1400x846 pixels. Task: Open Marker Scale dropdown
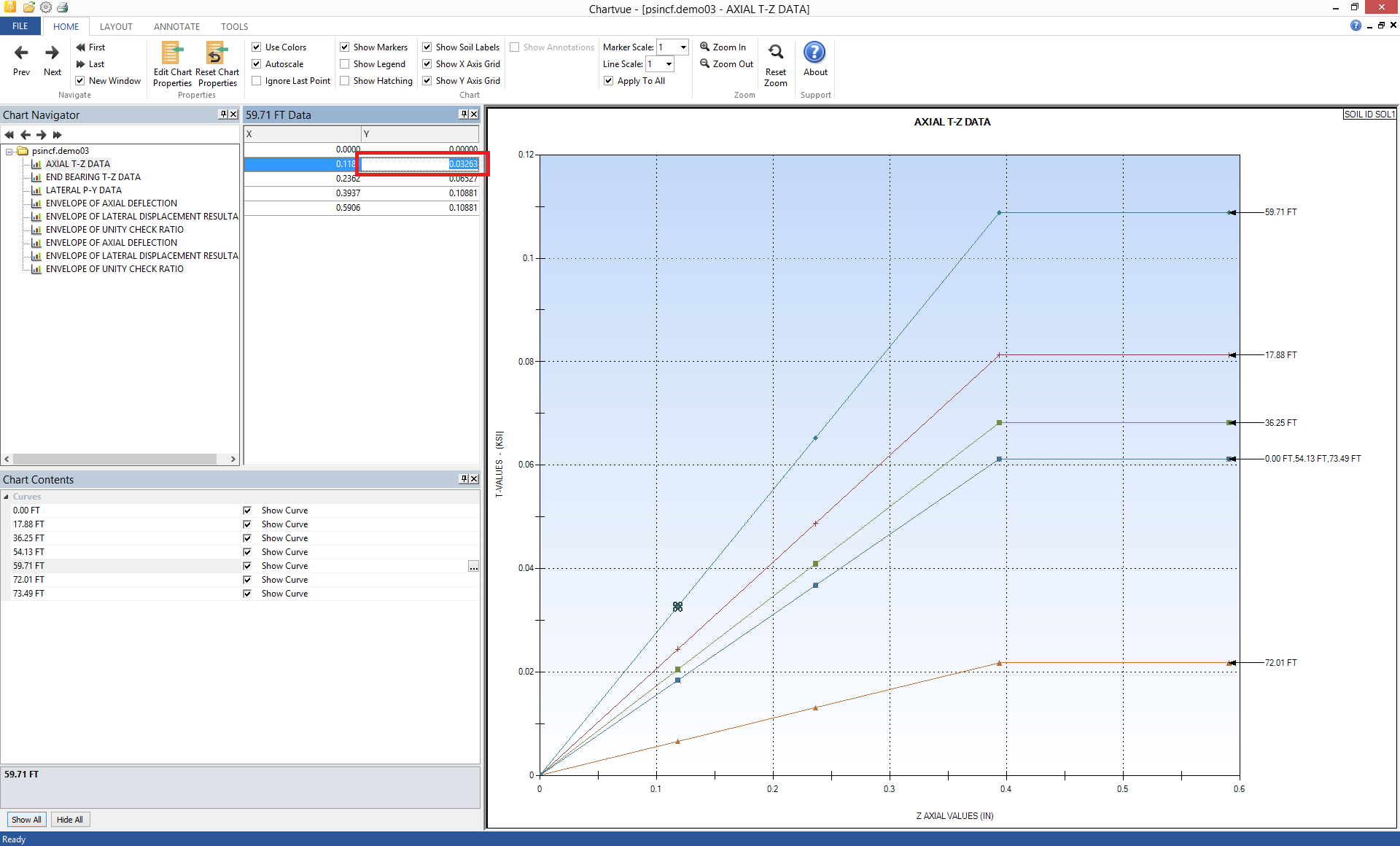(683, 47)
